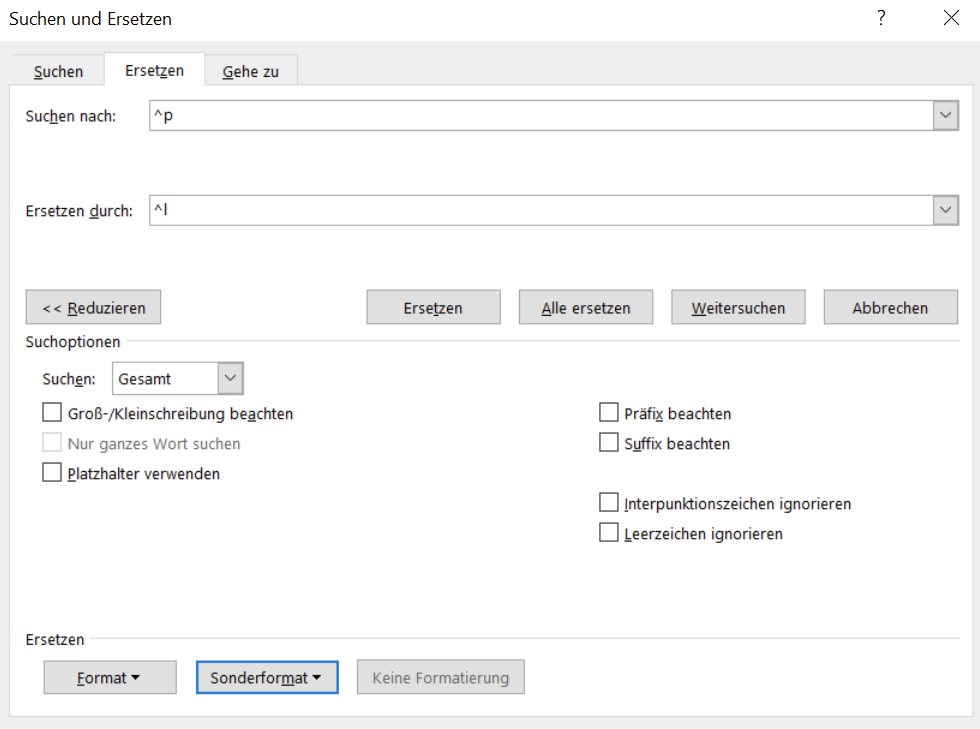Viewport: 980px width, 729px height.
Task: Open the Format menu button
Action: [110, 678]
